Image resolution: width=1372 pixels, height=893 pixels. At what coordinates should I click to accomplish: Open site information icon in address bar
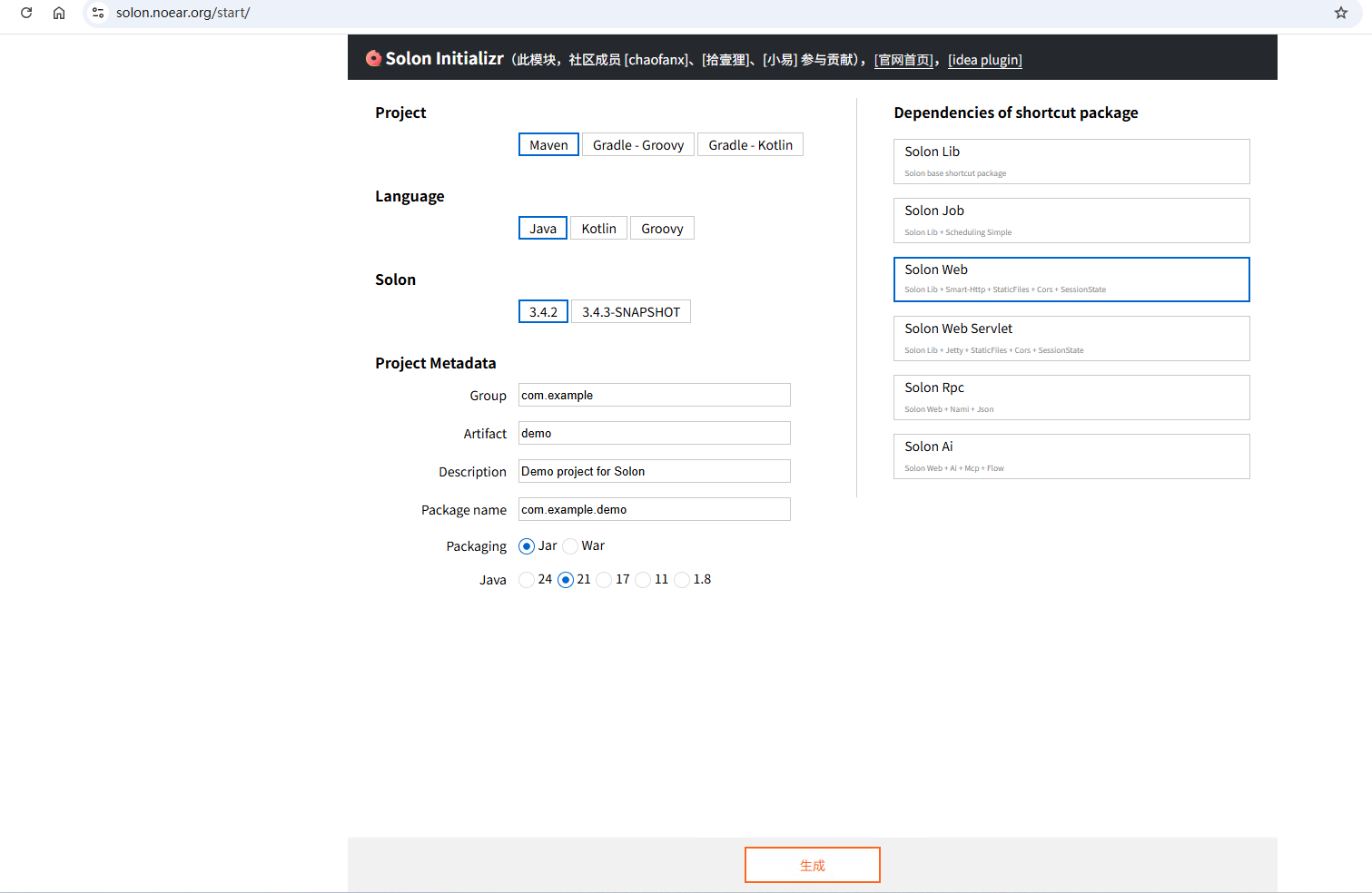98,13
